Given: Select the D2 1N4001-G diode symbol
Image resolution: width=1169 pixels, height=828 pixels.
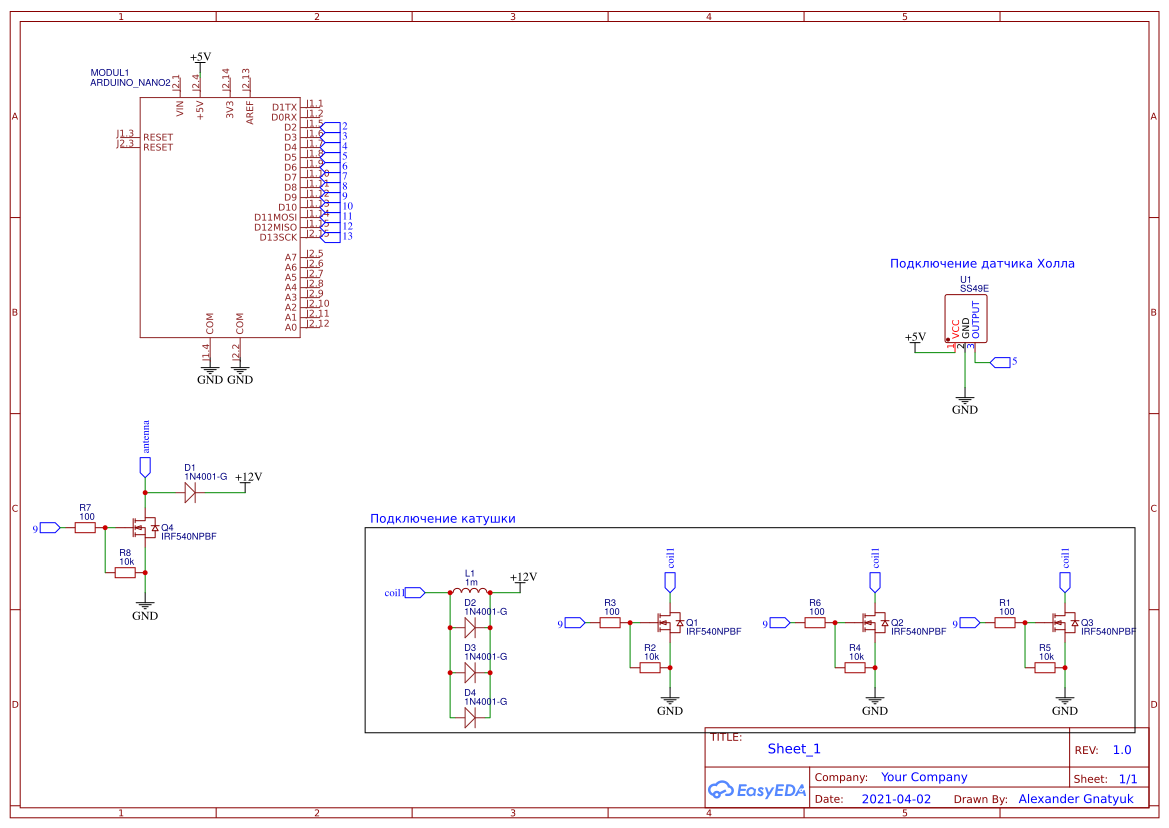Looking at the screenshot, I should click(470, 628).
